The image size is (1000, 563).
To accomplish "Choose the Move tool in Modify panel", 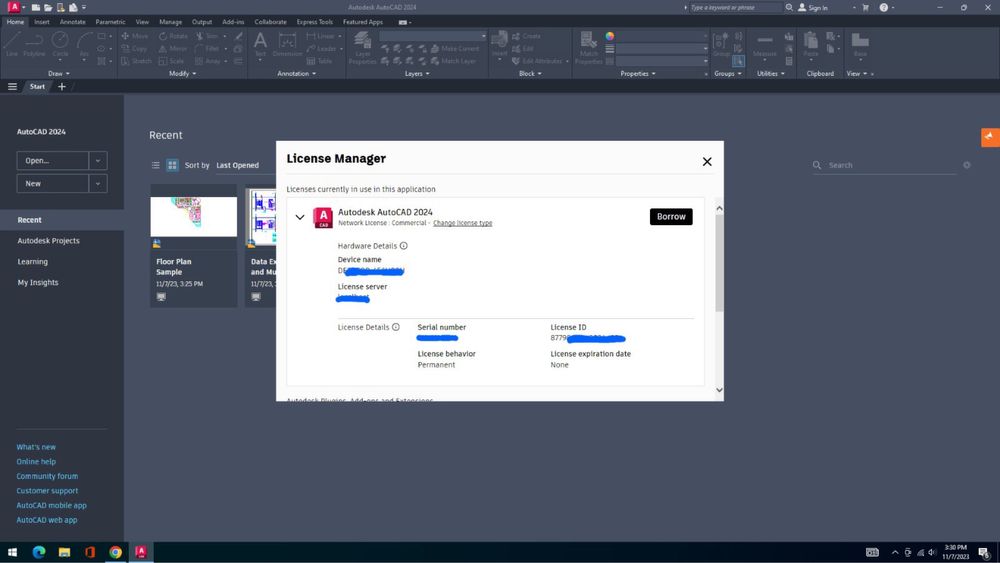I will [135, 36].
